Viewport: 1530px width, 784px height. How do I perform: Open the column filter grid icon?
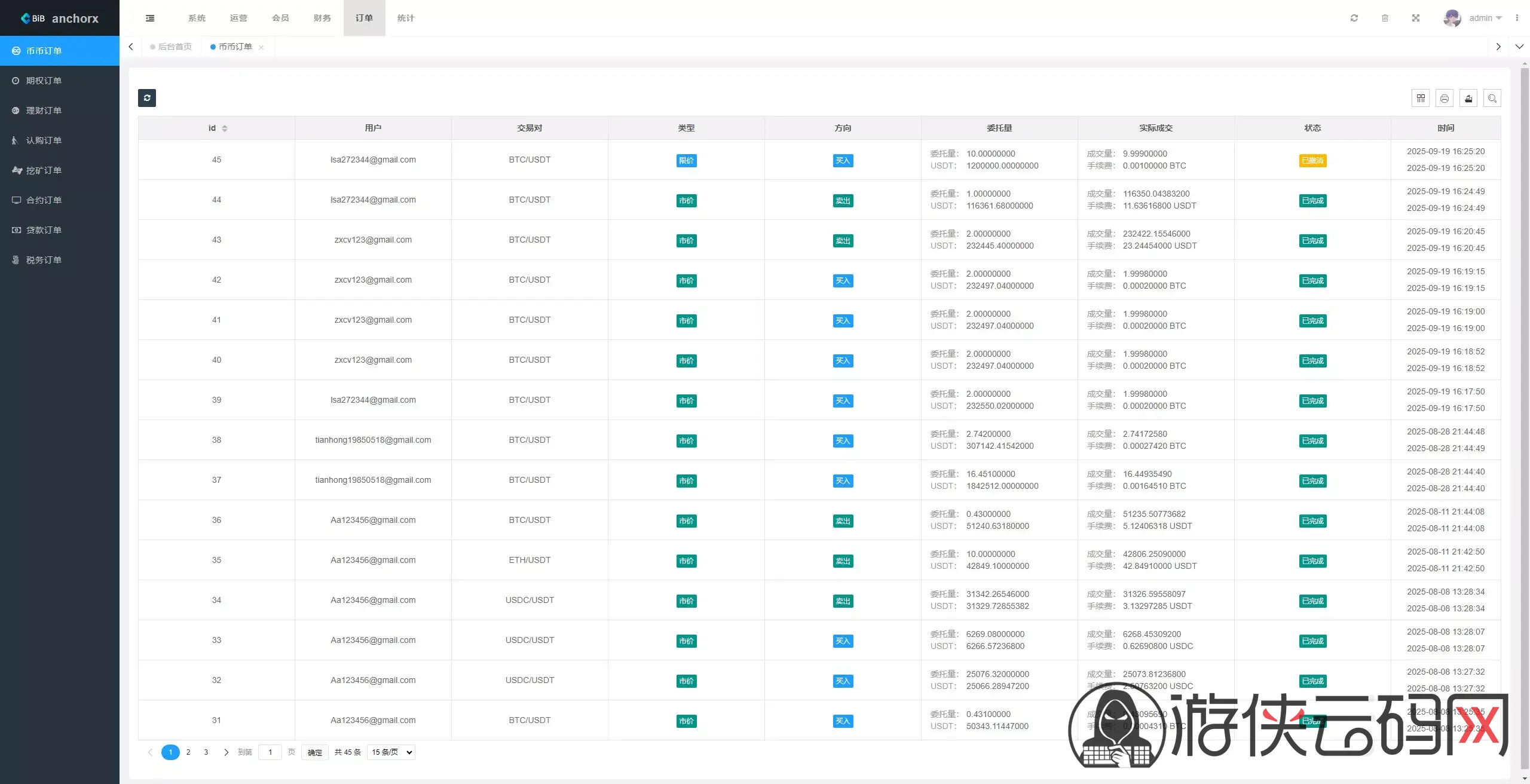click(x=1421, y=98)
